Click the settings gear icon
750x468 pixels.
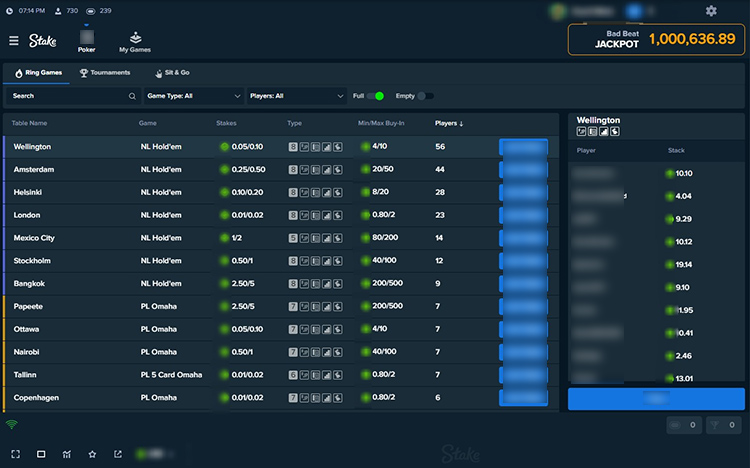pos(711,11)
